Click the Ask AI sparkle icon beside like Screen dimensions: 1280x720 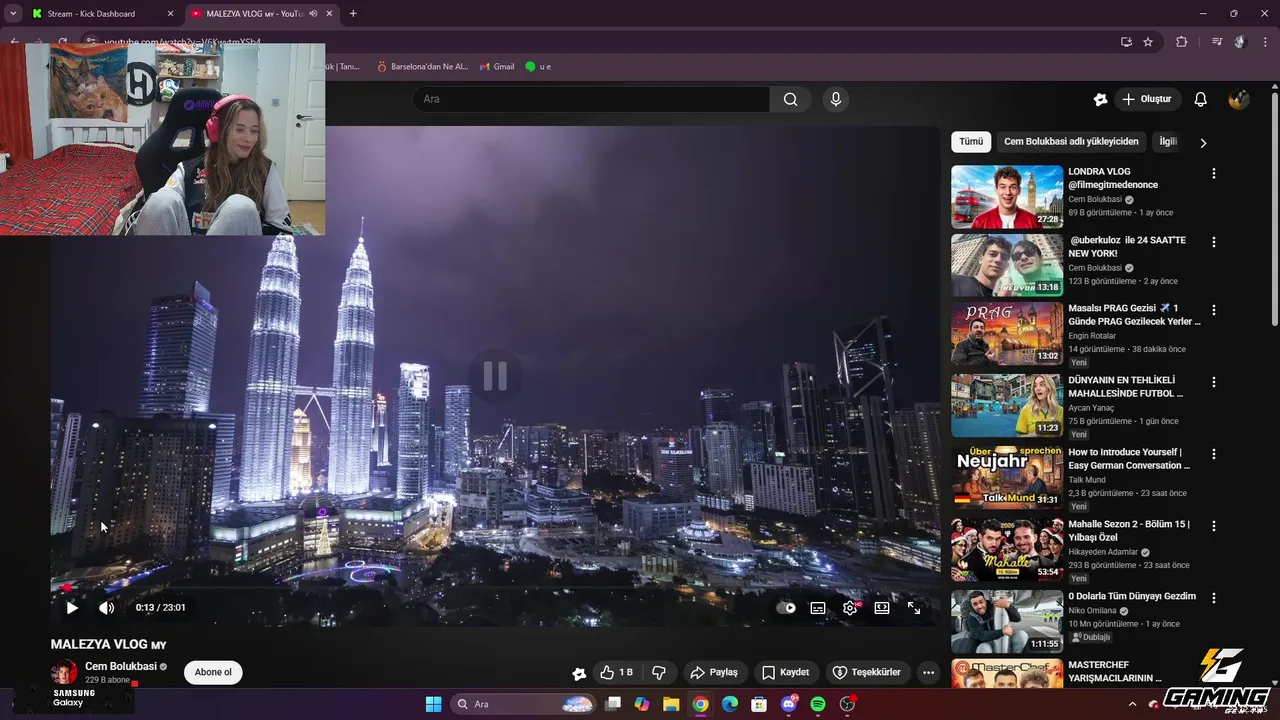click(579, 673)
